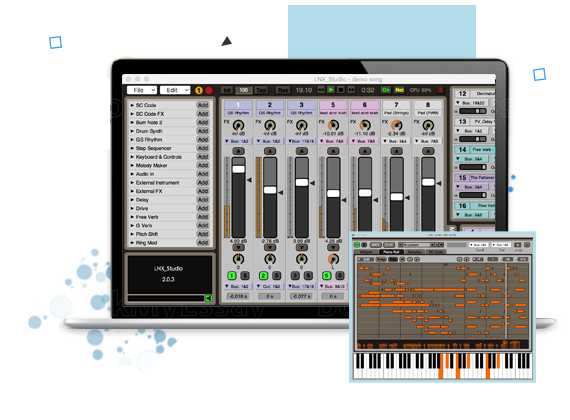Toggle the S solo button on channel 2

[x=277, y=276]
